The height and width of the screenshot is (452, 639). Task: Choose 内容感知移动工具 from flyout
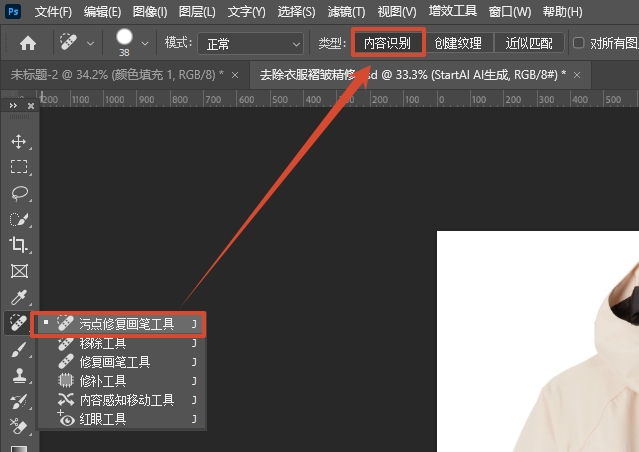(122, 400)
